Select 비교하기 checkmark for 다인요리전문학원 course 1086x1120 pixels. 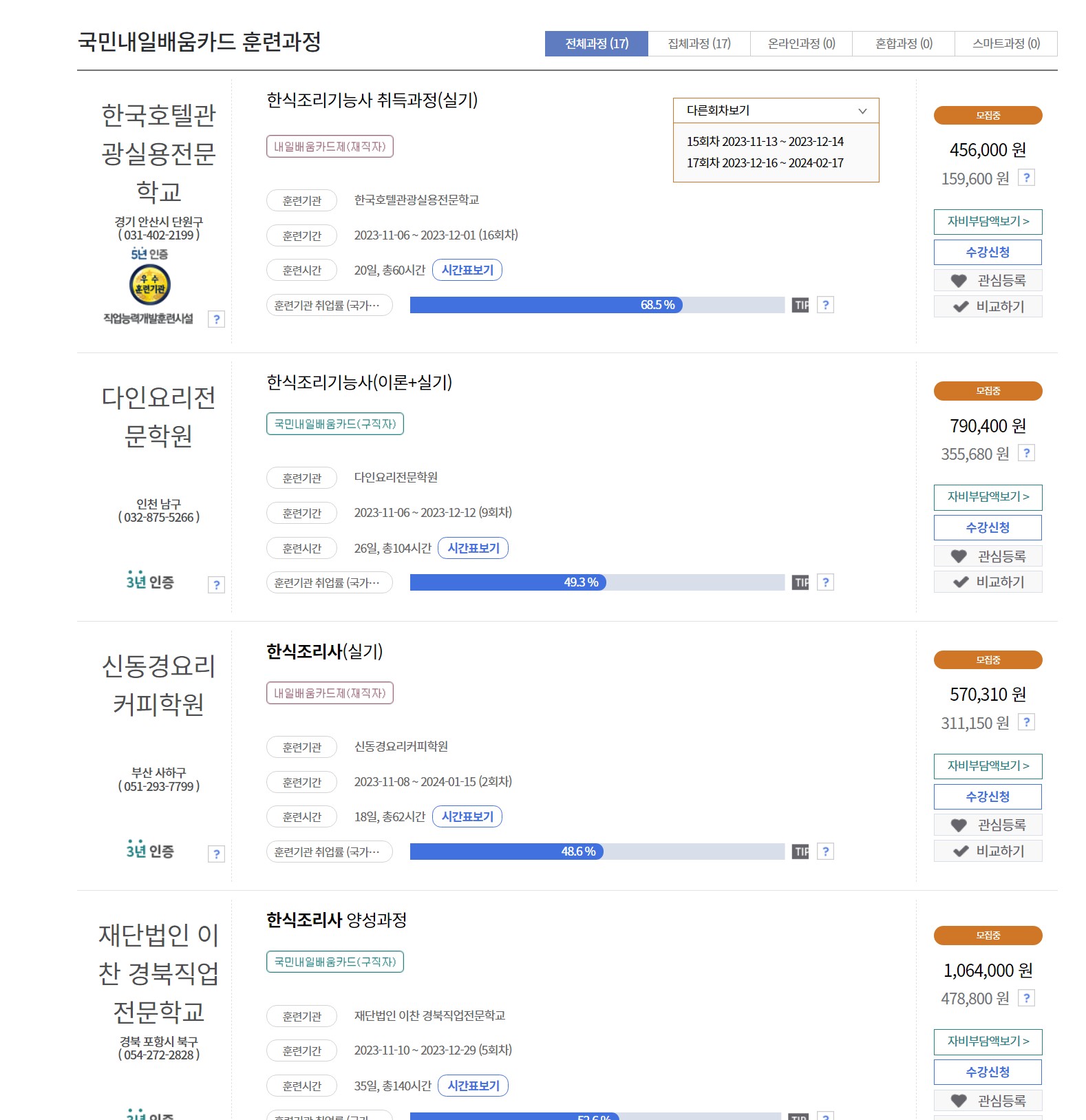[x=988, y=582]
